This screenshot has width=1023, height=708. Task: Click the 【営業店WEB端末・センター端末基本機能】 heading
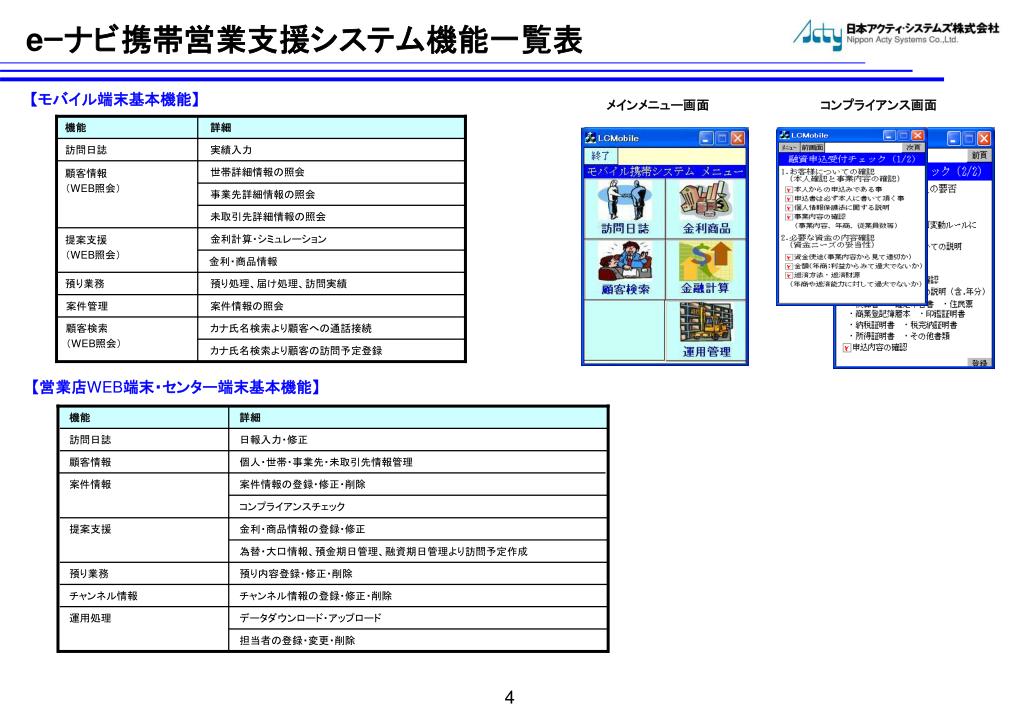pos(174,388)
